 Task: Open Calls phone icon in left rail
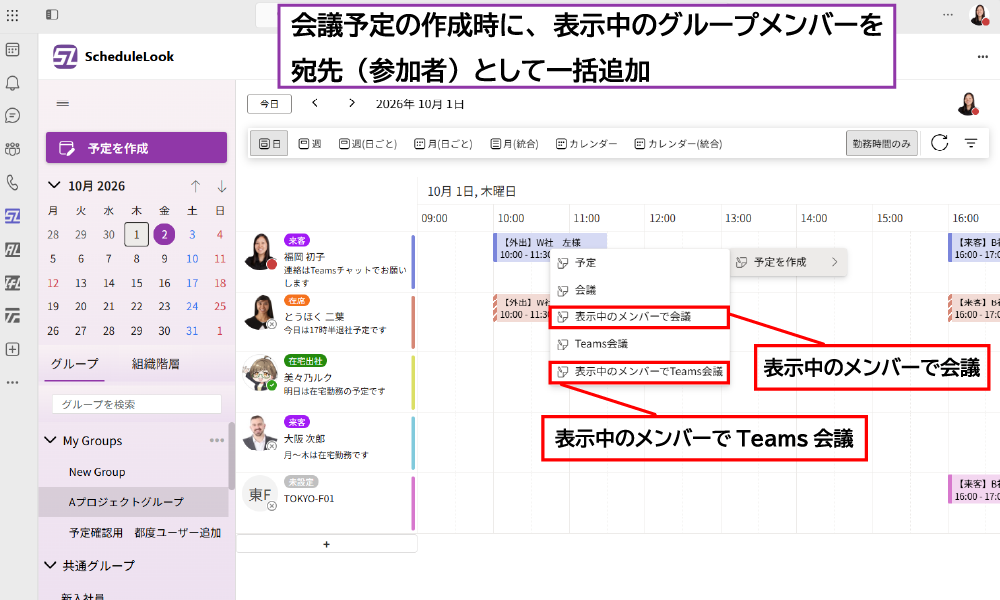(12, 182)
